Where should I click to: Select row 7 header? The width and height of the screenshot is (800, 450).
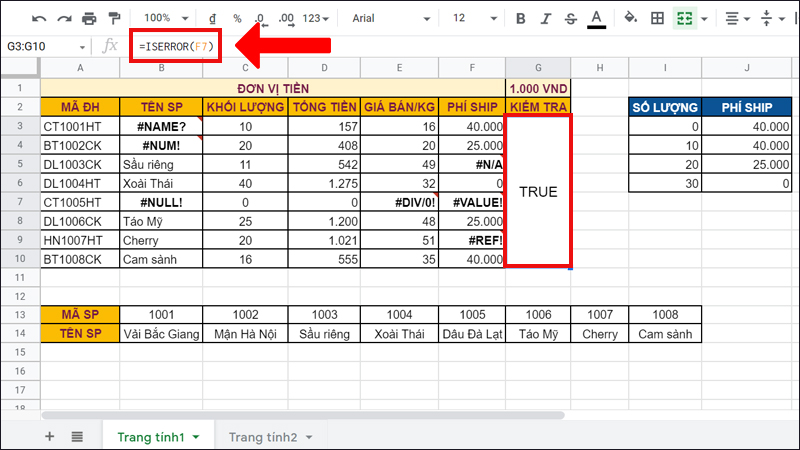(20, 202)
